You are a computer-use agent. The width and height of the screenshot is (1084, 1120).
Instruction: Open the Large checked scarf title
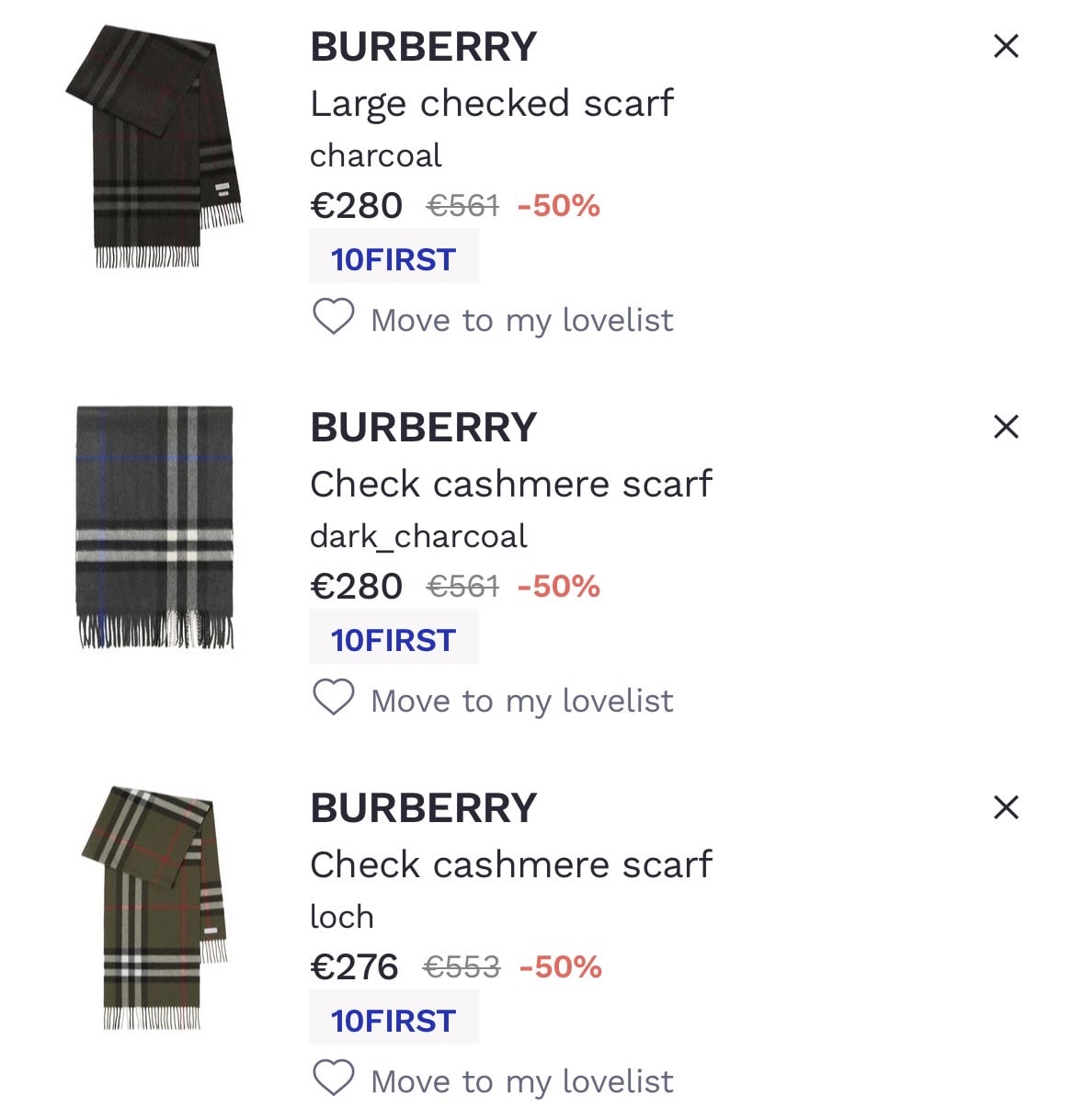(492, 103)
